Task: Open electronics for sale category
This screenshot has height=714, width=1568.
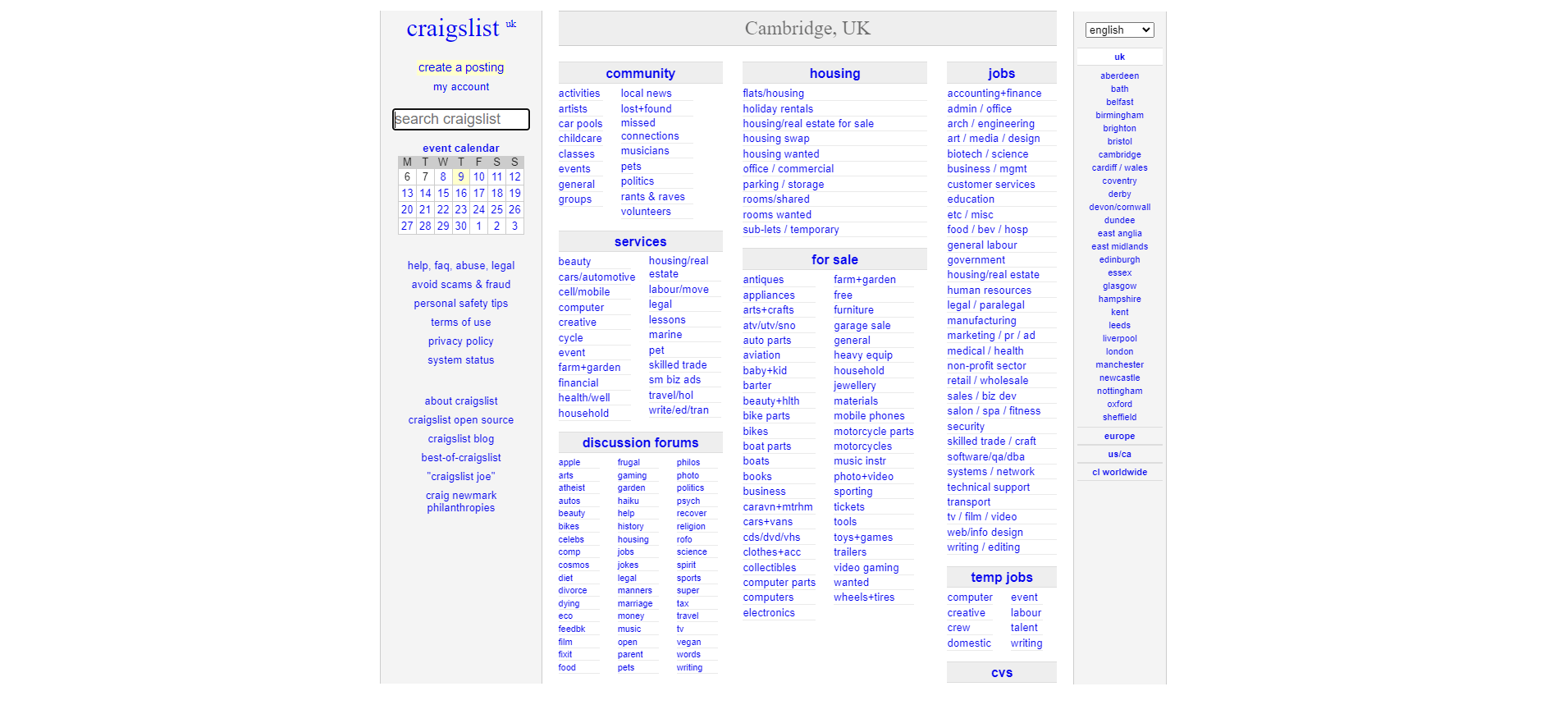Action: [769, 613]
